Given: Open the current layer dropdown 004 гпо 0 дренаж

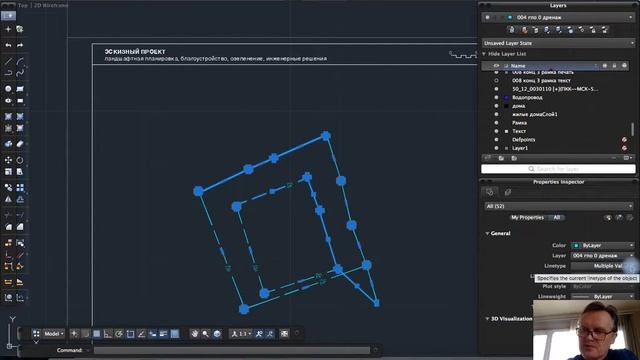Looking at the screenshot, I should [558, 18].
